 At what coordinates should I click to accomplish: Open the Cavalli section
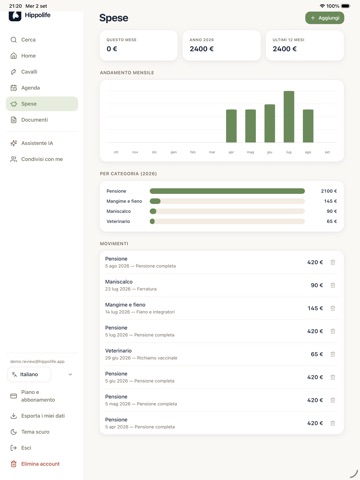pyautogui.click(x=42, y=72)
